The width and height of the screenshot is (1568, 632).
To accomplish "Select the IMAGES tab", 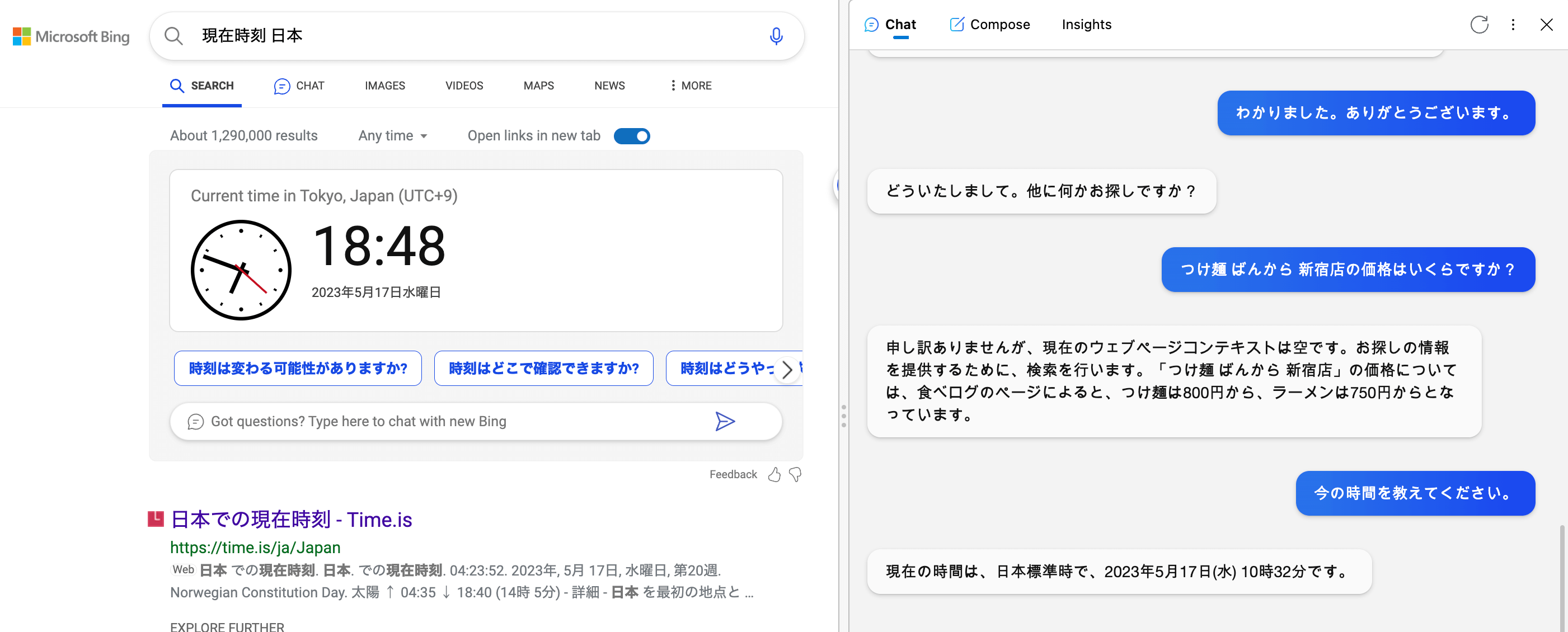I will pyautogui.click(x=385, y=85).
